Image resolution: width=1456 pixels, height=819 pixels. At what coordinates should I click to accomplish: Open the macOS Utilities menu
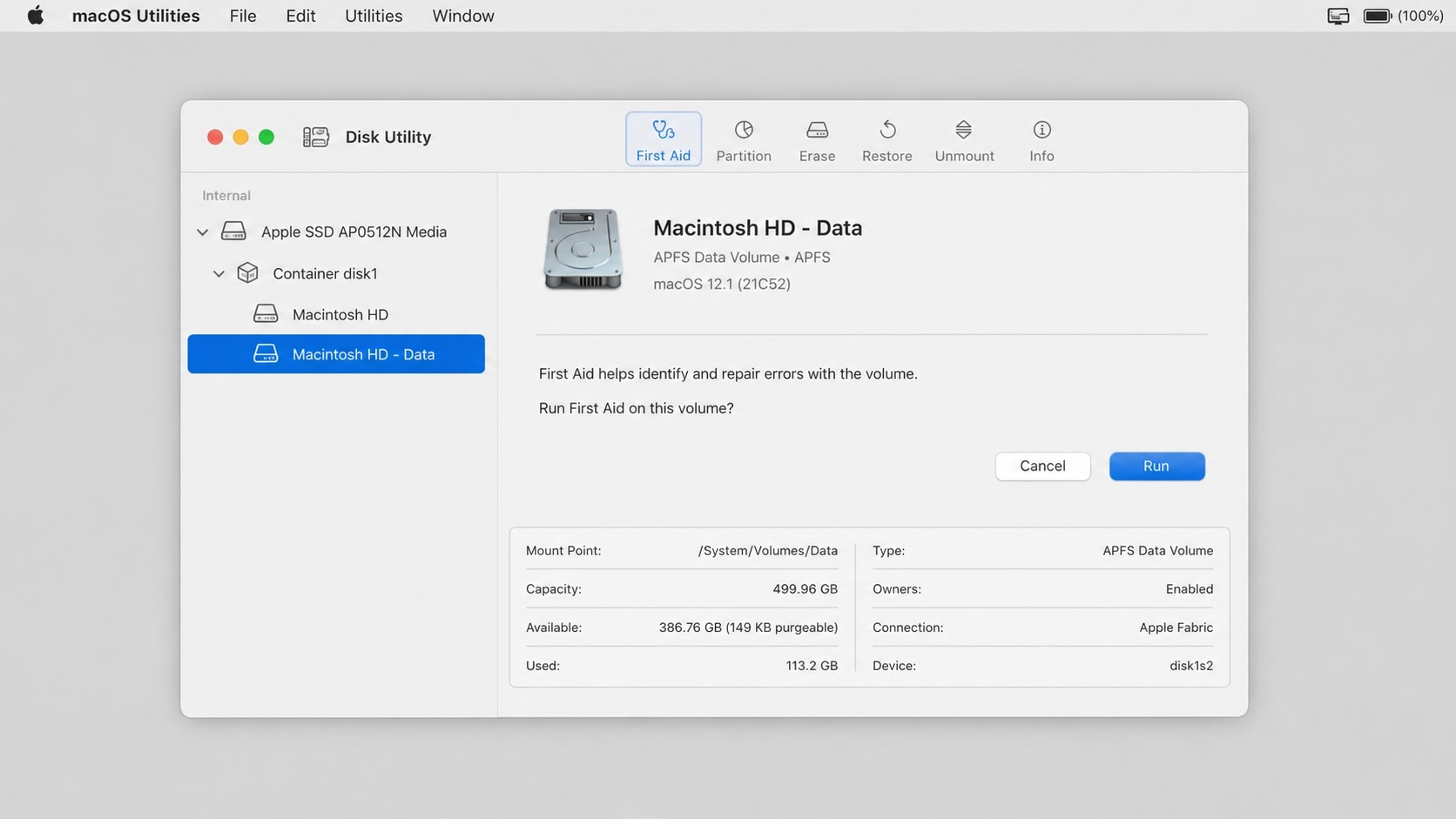pyautogui.click(x=136, y=16)
